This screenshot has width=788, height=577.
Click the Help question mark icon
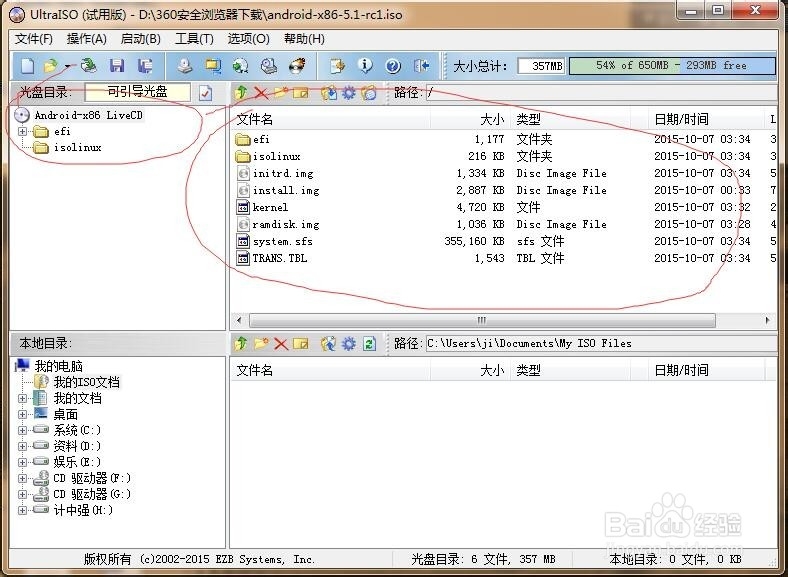click(x=393, y=66)
